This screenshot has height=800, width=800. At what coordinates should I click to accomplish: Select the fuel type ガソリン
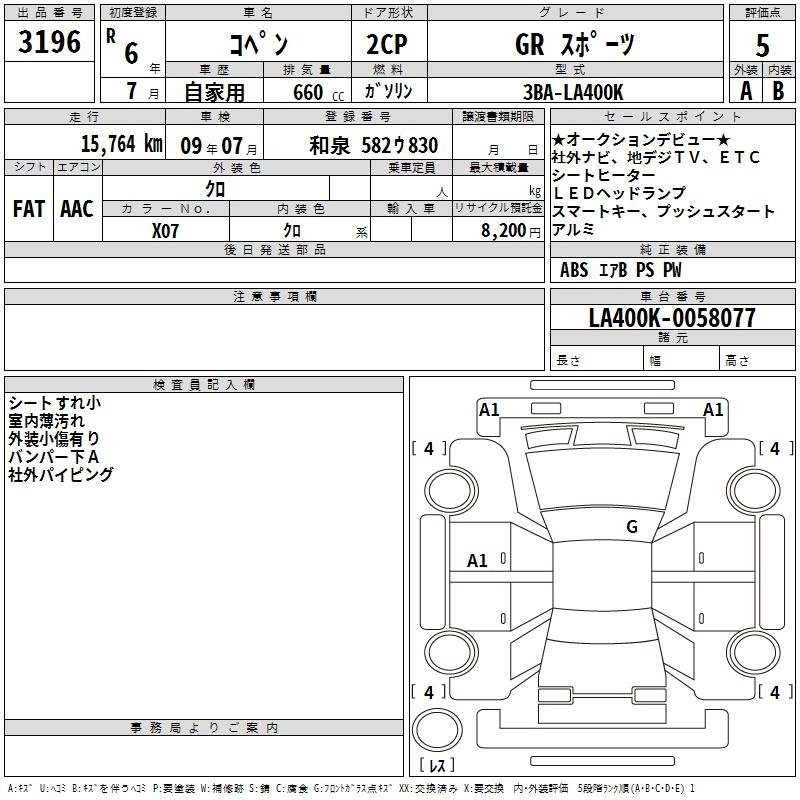tap(388, 91)
